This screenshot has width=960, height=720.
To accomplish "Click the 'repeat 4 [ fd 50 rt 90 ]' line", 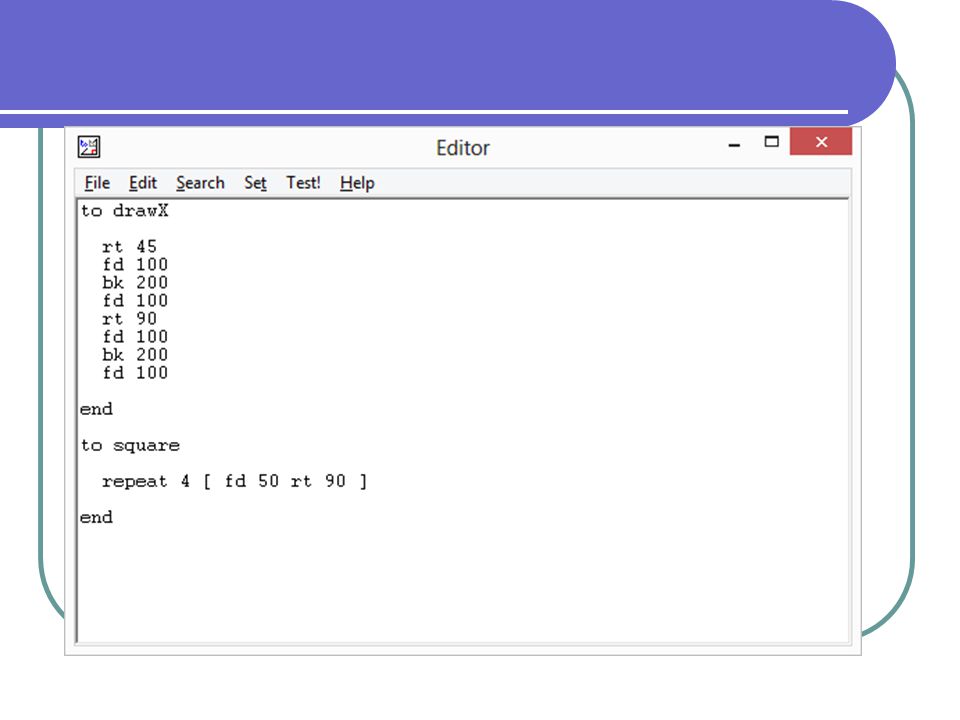I will click(x=234, y=482).
